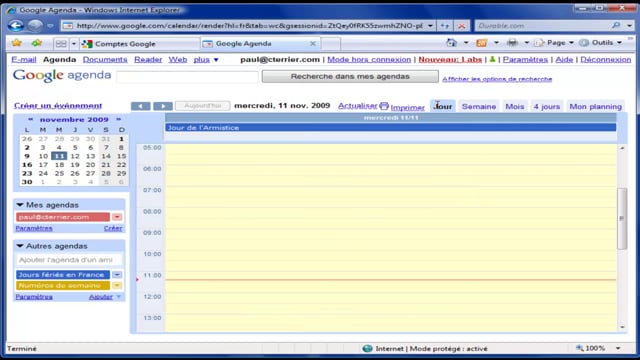
Task: Open new blank browser tab
Action: [331, 43]
